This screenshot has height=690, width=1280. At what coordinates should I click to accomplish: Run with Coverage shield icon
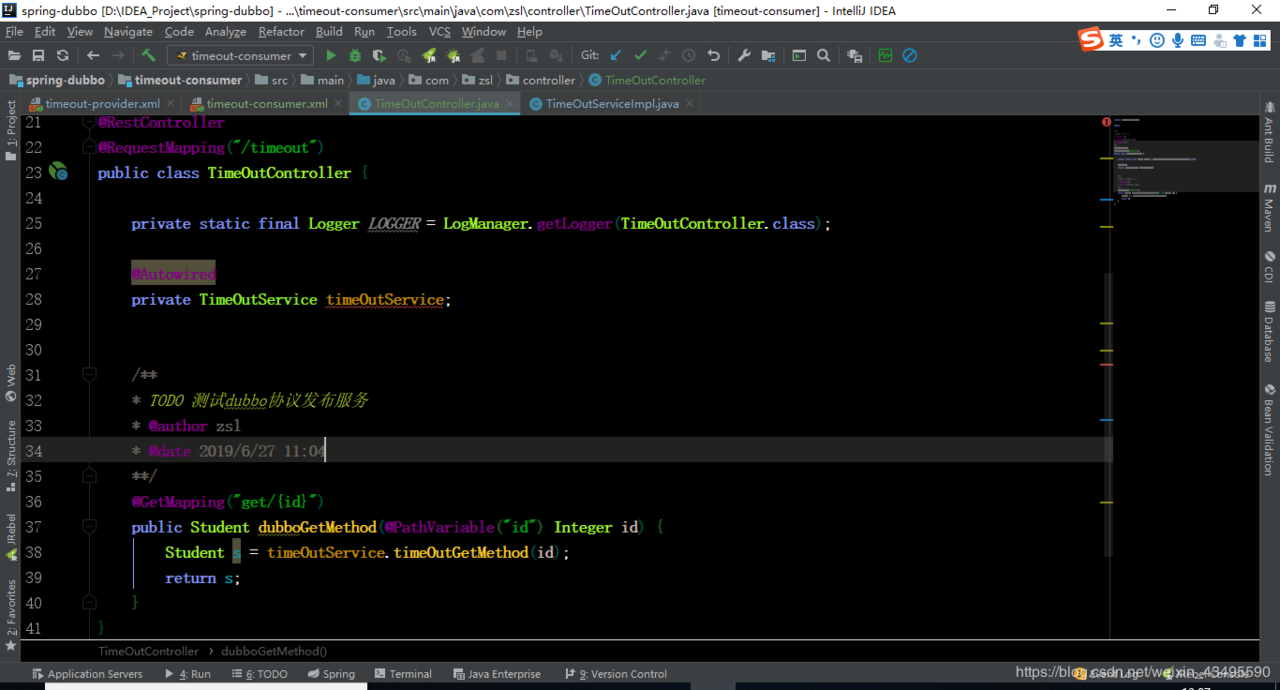(380, 56)
